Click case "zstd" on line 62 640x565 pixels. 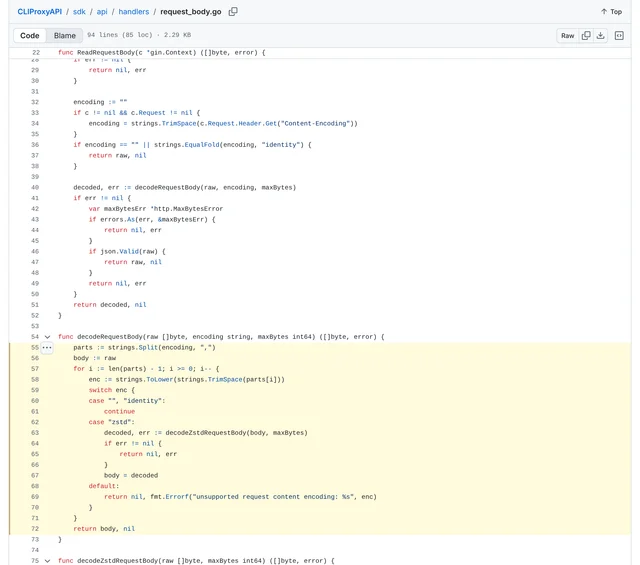[x=111, y=422]
